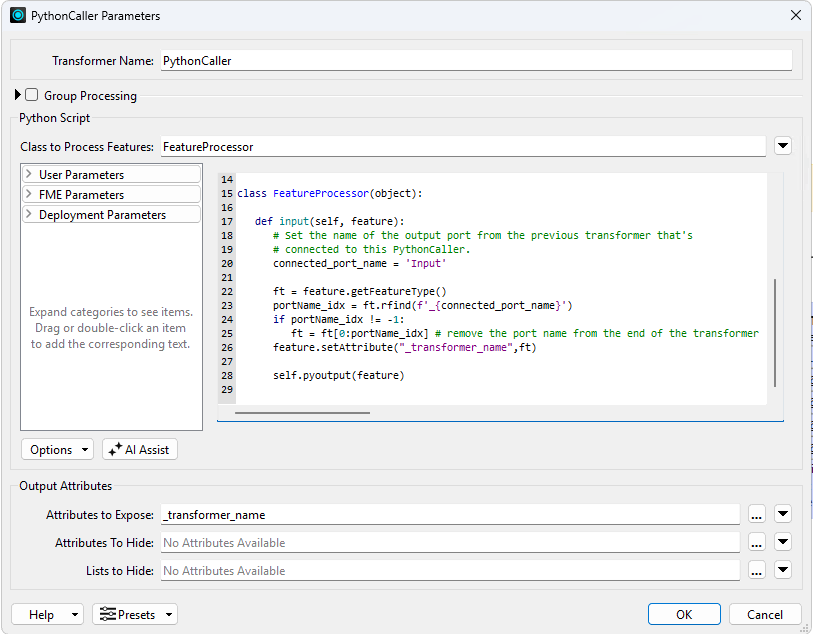Viewport: 813px width, 634px height.
Task: Open ellipsis editor for Lists to Hide
Action: [757, 571]
